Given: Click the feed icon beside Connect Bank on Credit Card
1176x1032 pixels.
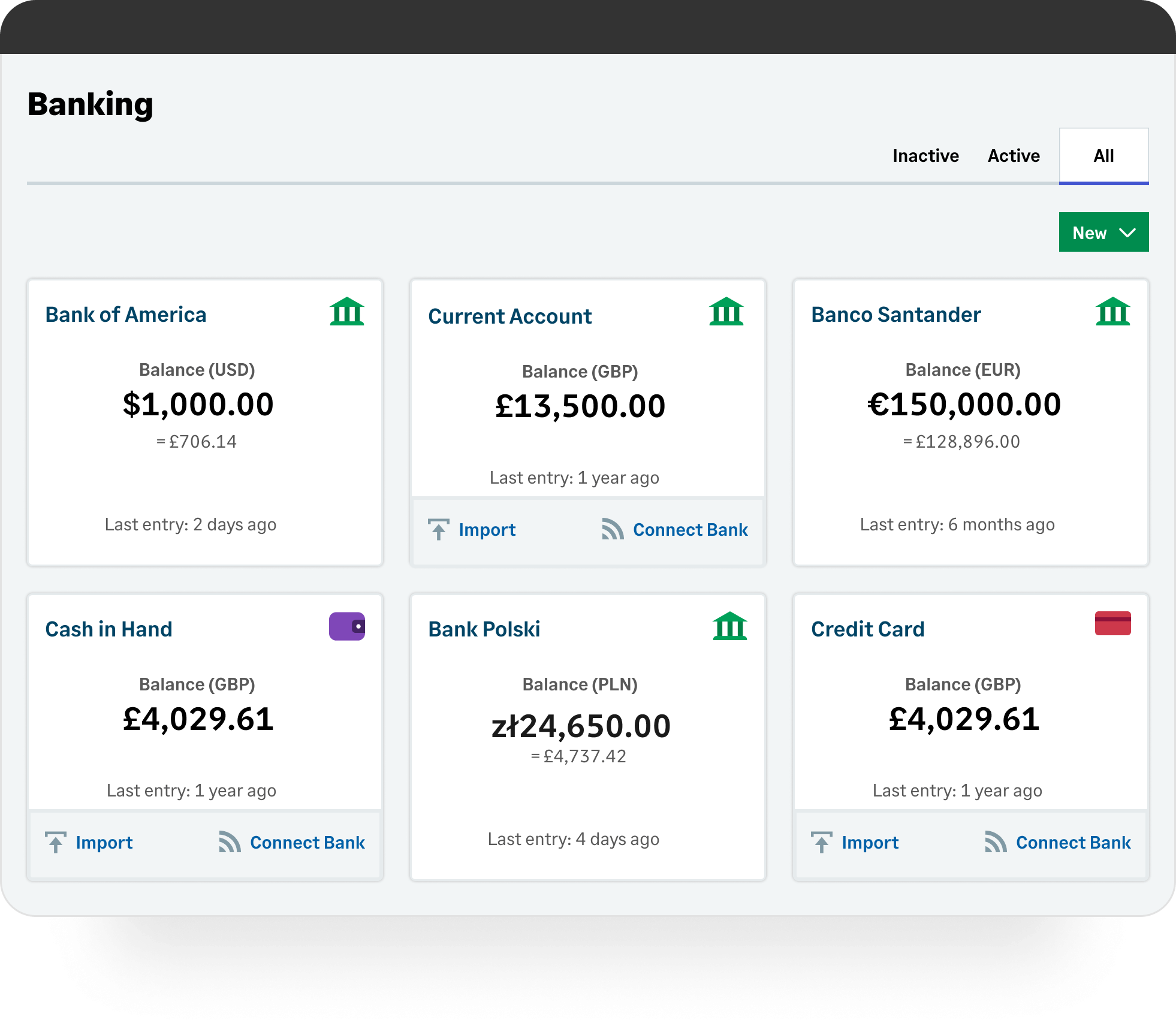Looking at the screenshot, I should click(996, 843).
